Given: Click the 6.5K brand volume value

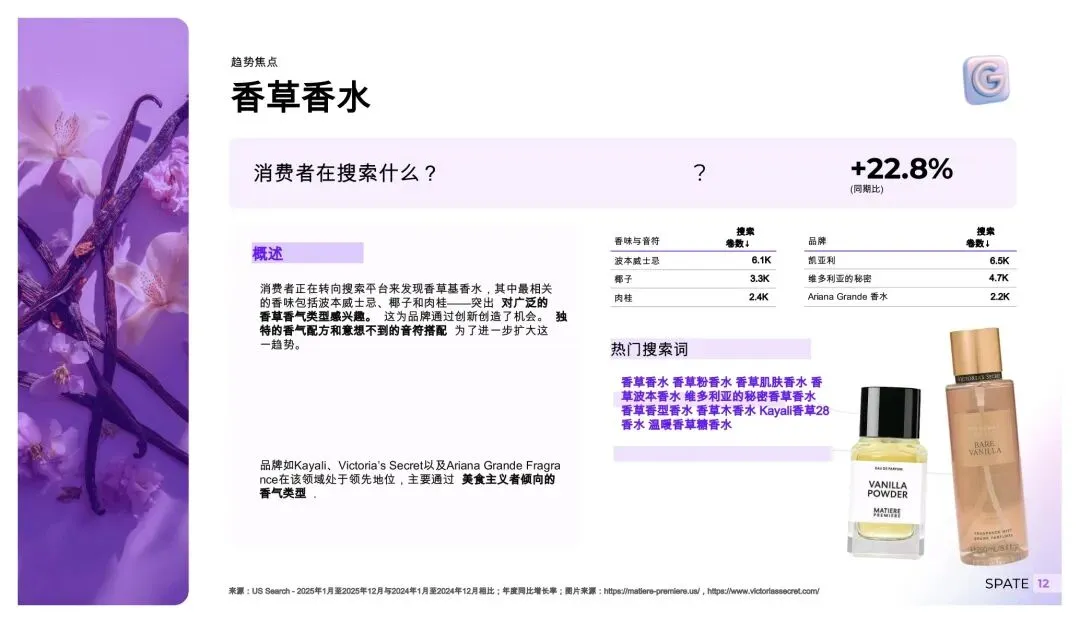Looking at the screenshot, I should (999, 260).
